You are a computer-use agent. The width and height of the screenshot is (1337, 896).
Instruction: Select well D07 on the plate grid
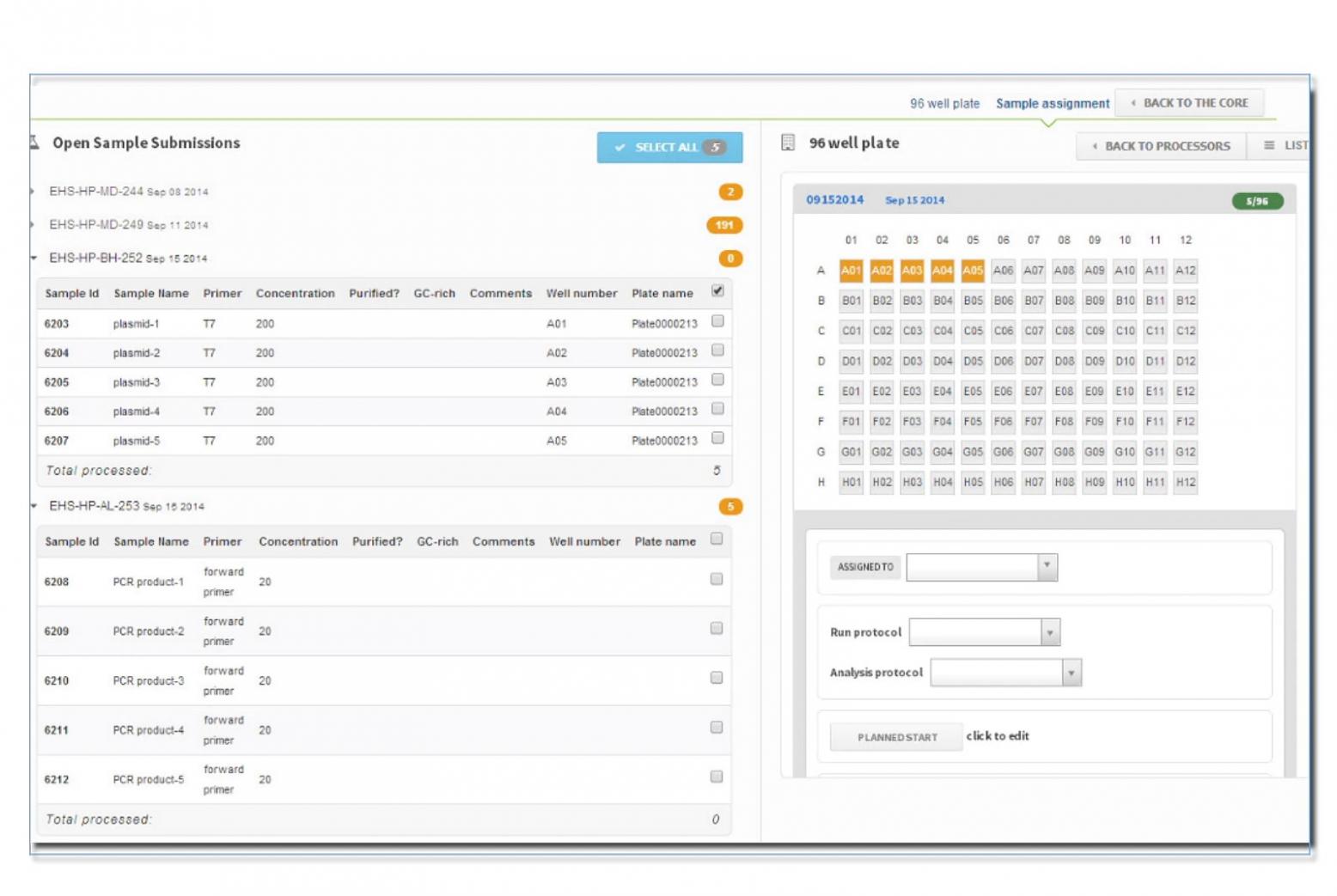[1033, 362]
